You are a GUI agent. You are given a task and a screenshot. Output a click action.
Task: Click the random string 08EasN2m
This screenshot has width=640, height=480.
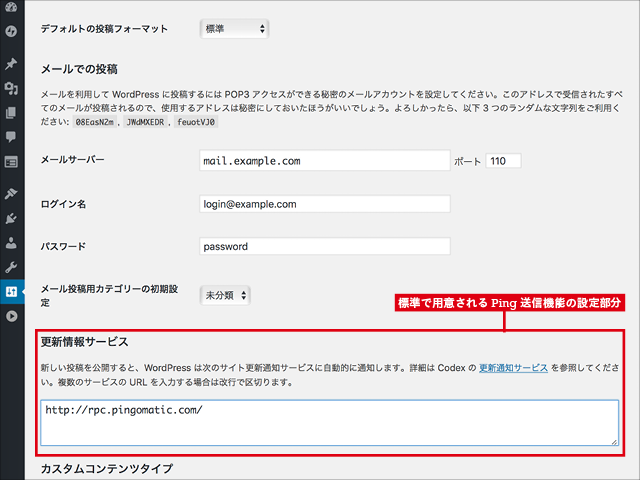click(95, 122)
